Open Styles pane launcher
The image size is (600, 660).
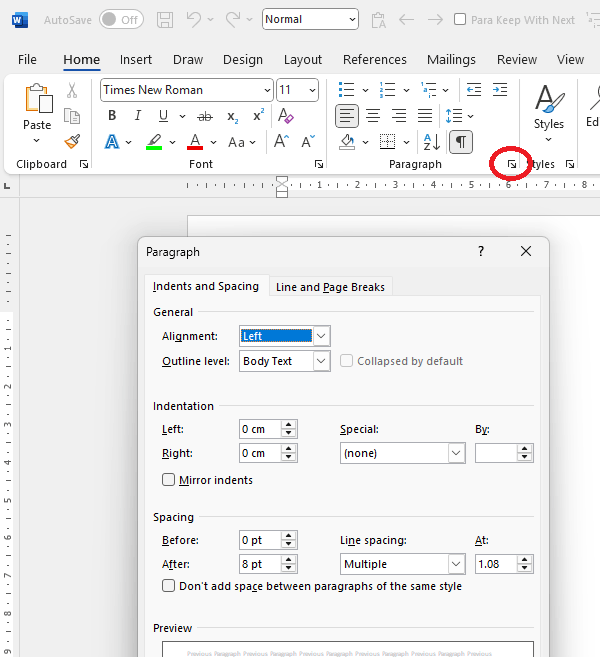click(570, 164)
